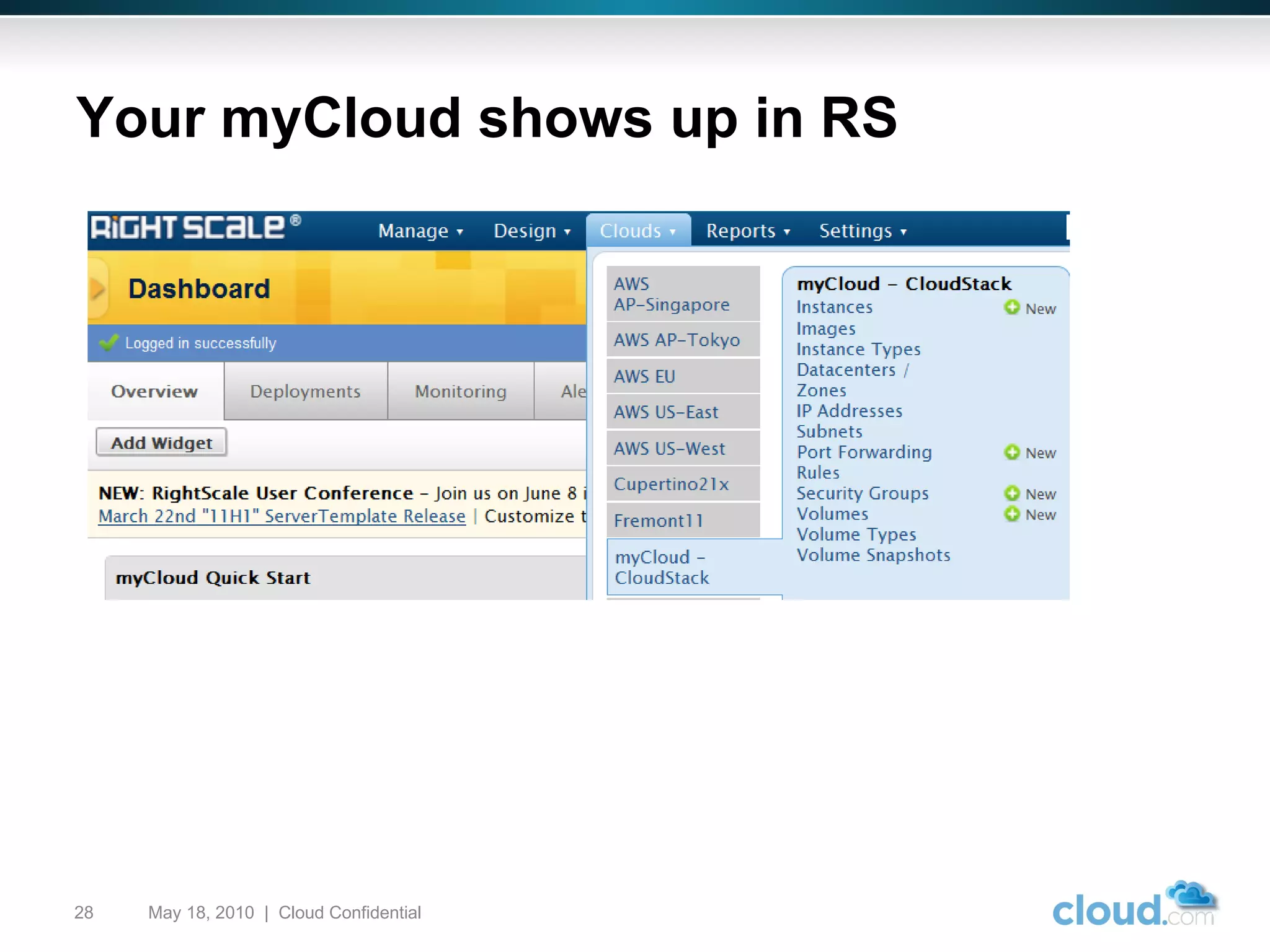Click green plus icon beside Security Groups
Screen dimensions: 1270x952
click(x=1012, y=493)
